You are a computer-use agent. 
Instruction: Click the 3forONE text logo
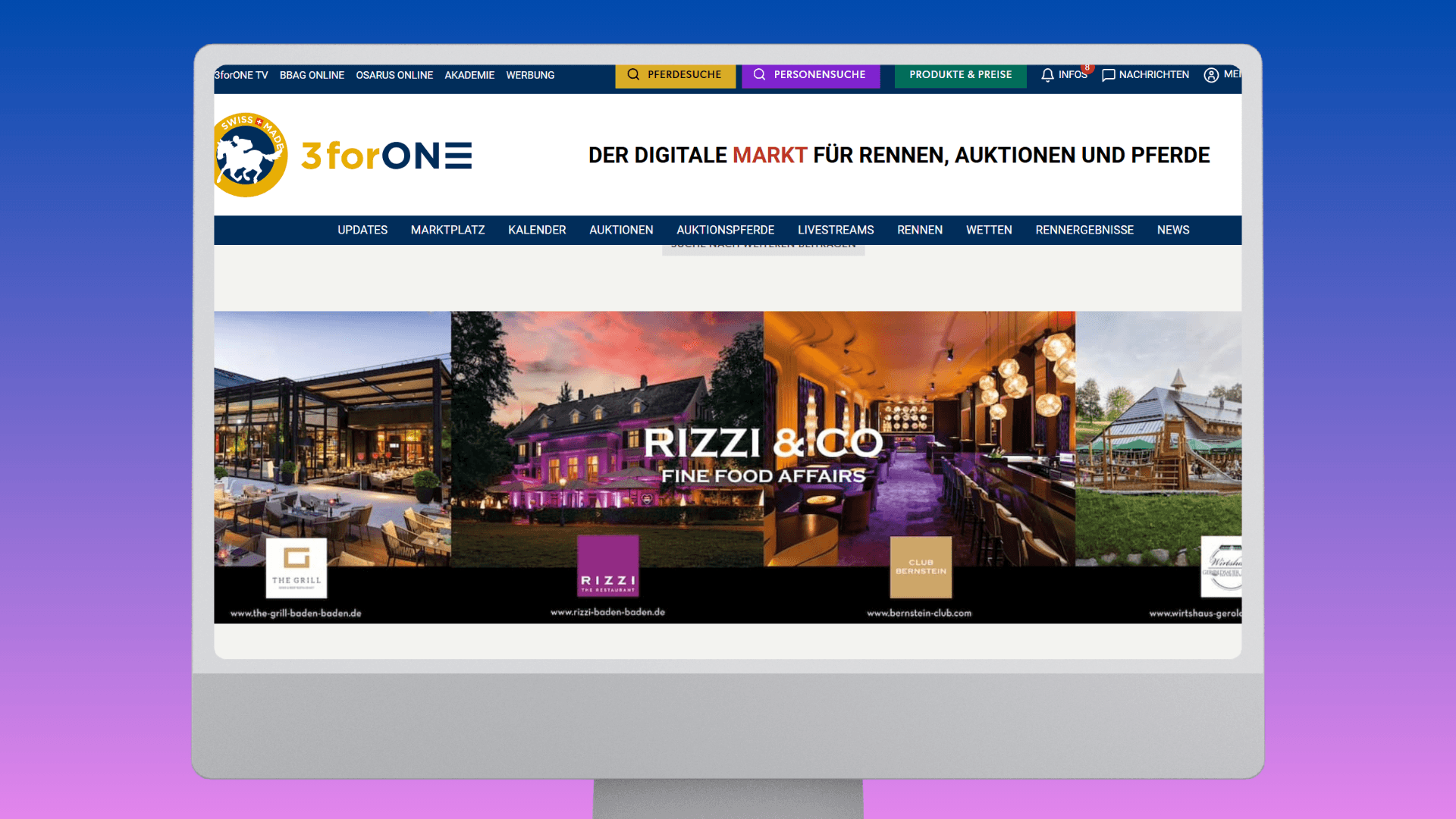coord(387,155)
